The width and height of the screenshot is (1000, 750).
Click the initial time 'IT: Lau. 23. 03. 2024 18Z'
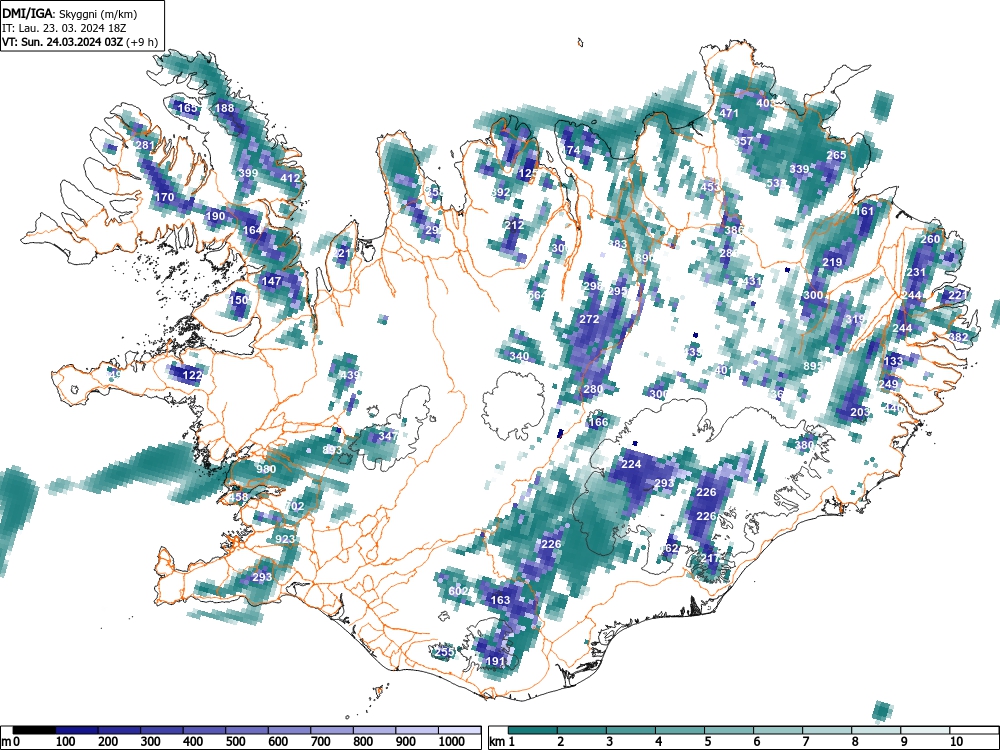(x=65, y=28)
